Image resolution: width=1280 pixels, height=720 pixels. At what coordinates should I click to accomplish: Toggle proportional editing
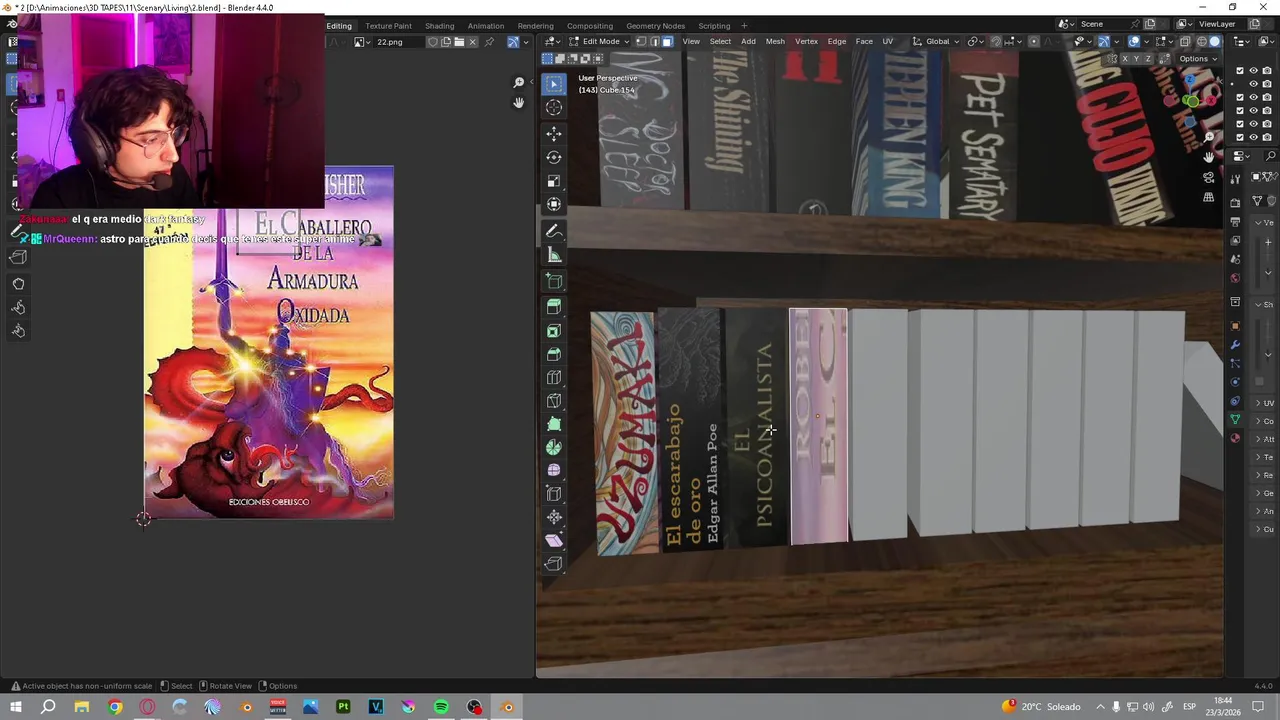point(1033,41)
